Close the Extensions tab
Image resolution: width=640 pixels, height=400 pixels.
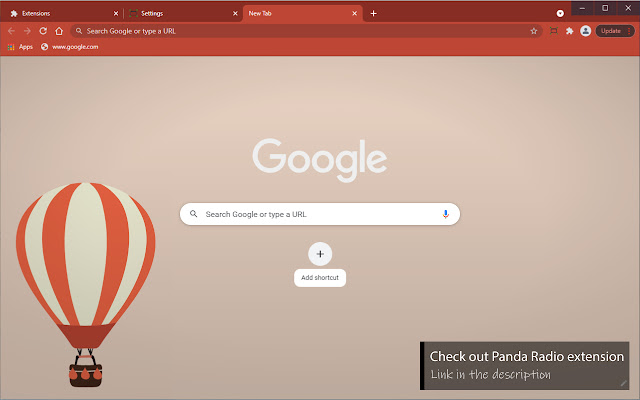tap(116, 13)
